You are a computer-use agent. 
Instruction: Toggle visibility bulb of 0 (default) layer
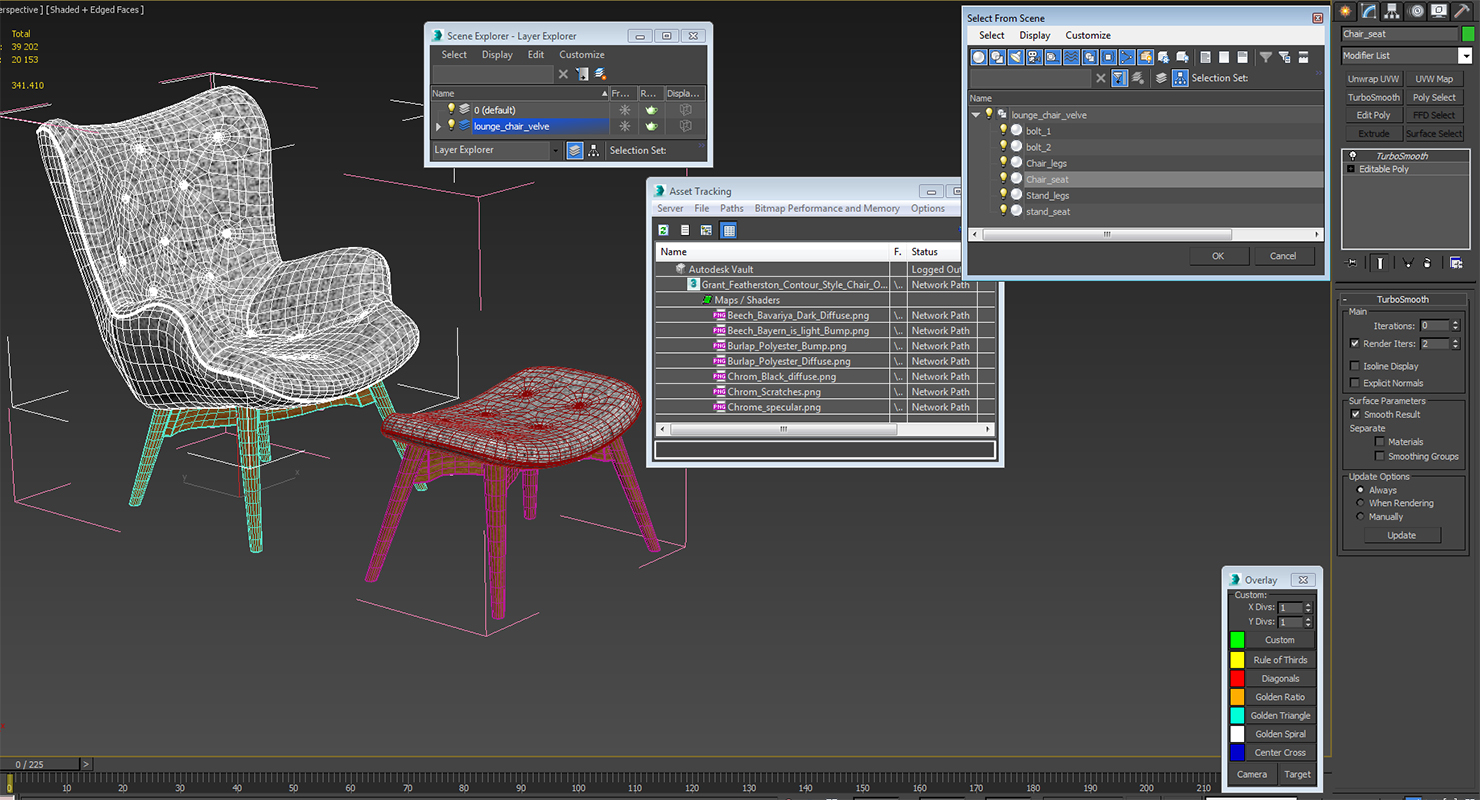click(x=451, y=109)
